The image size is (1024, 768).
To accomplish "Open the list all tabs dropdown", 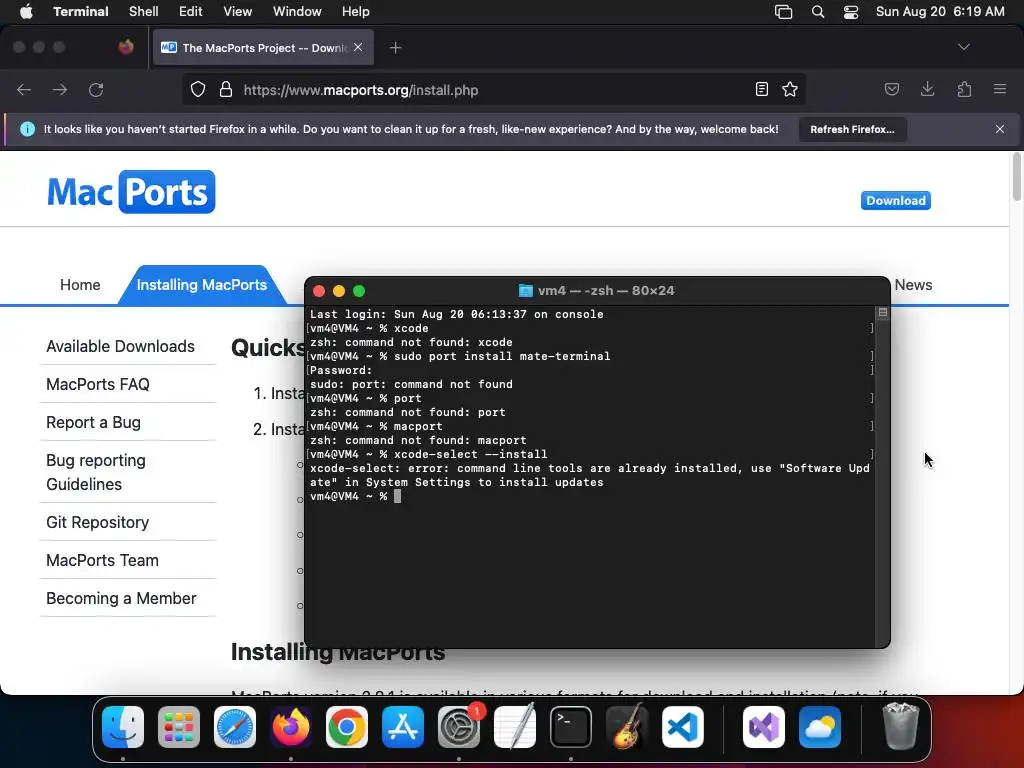I will (964, 47).
